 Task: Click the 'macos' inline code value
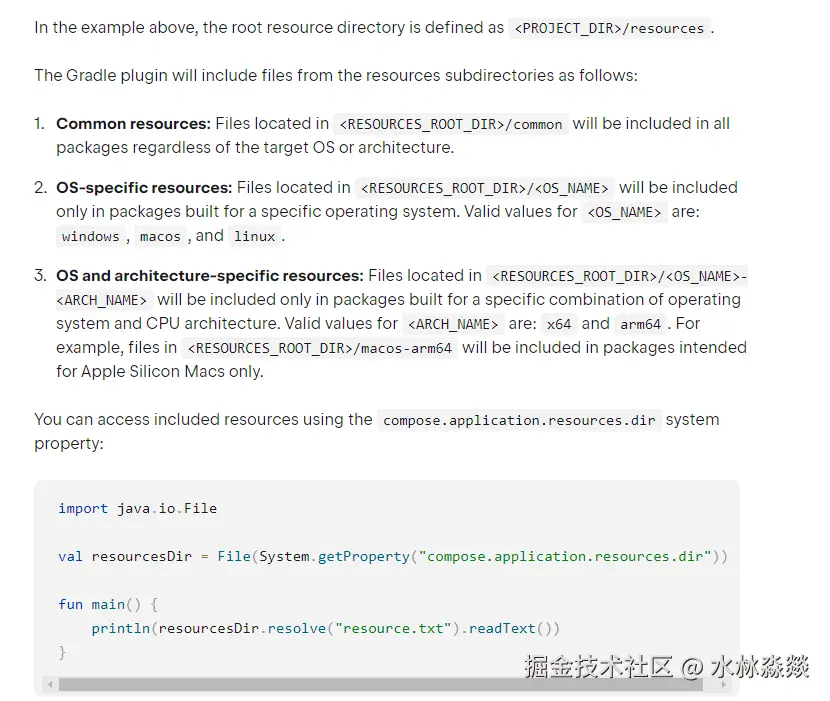coord(160,237)
